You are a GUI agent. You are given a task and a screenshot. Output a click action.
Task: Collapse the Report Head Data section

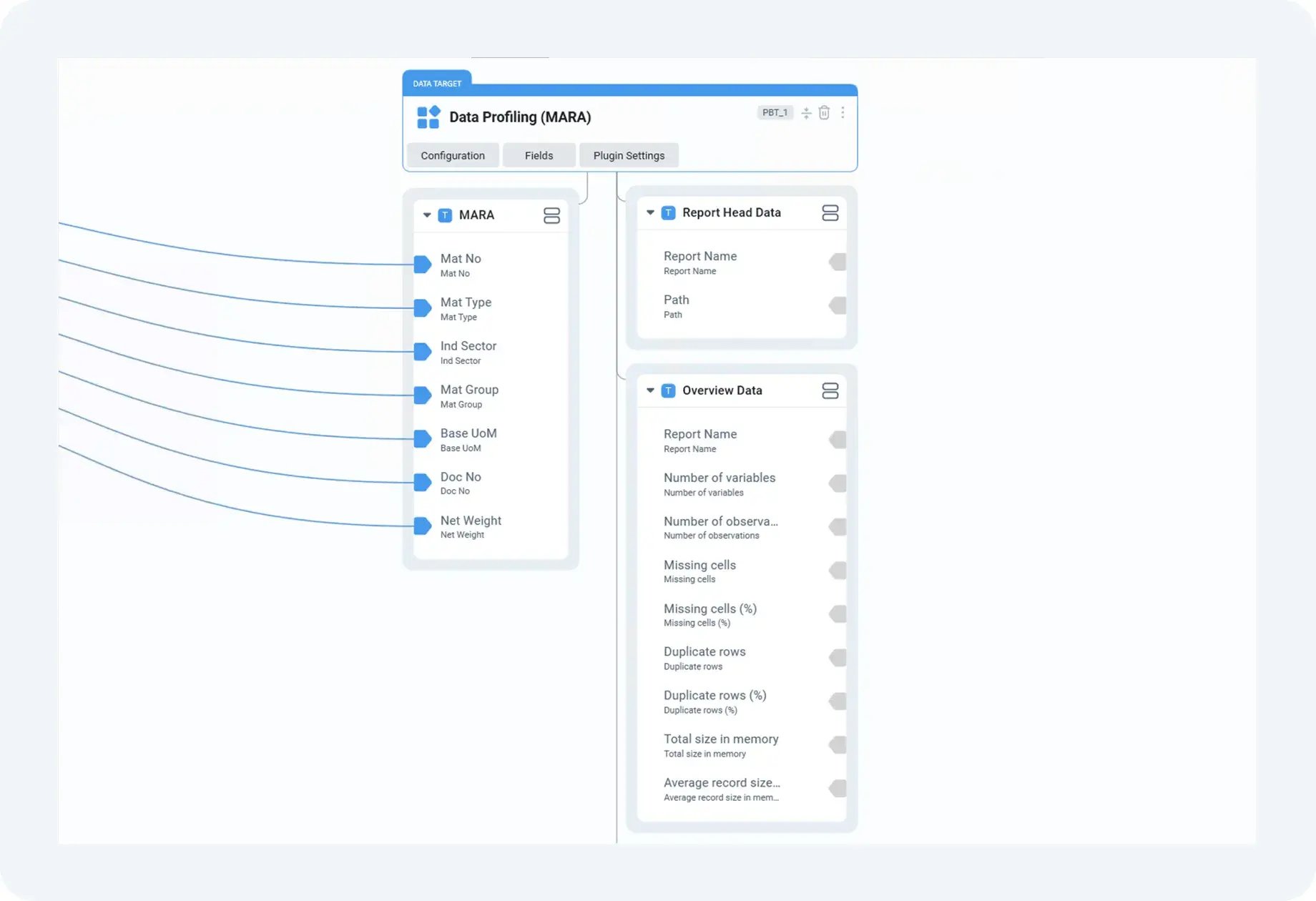(x=650, y=212)
